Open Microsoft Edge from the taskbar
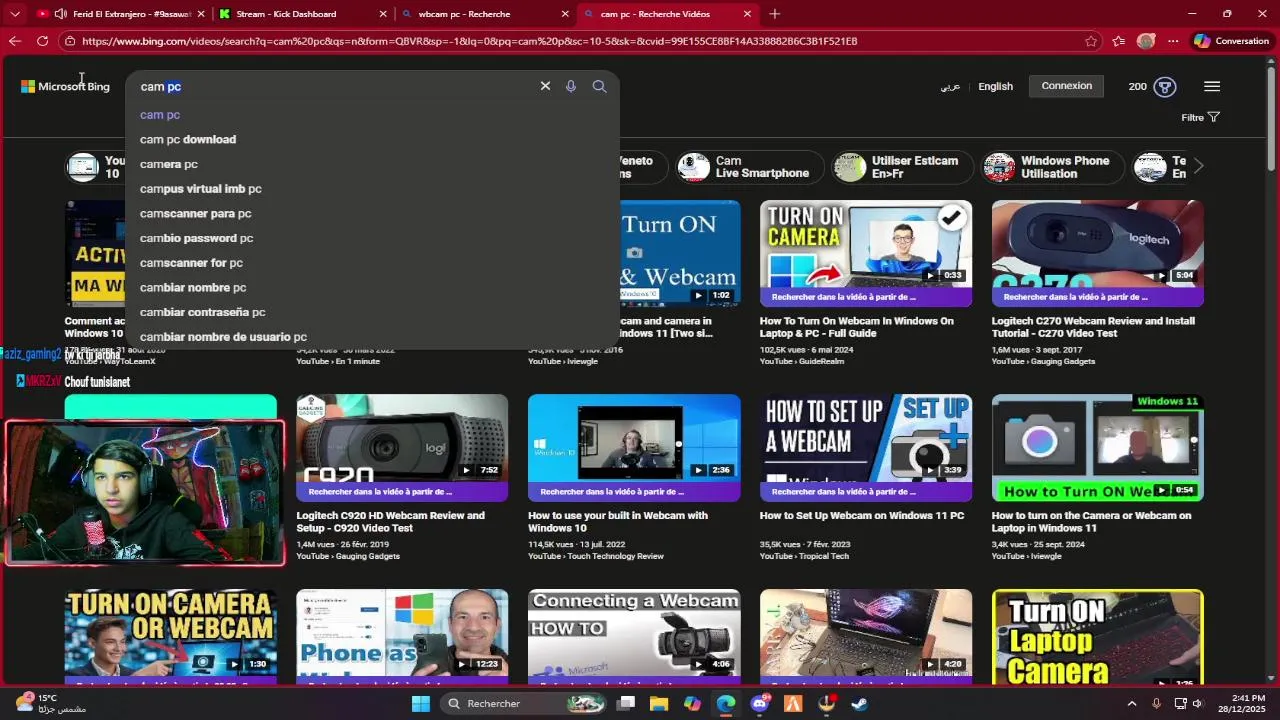 (726, 704)
